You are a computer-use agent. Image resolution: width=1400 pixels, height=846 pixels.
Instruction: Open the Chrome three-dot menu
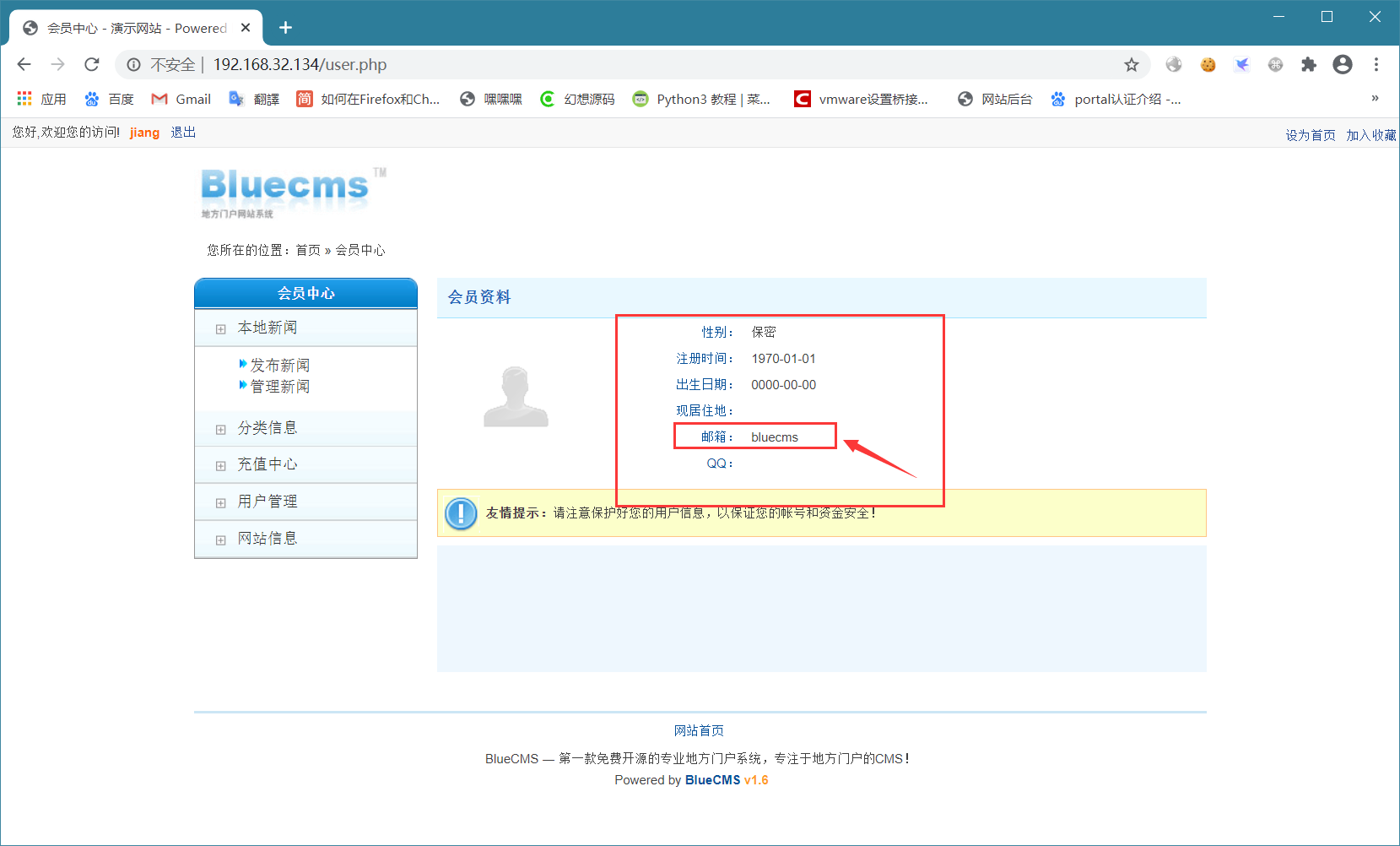click(x=1376, y=64)
